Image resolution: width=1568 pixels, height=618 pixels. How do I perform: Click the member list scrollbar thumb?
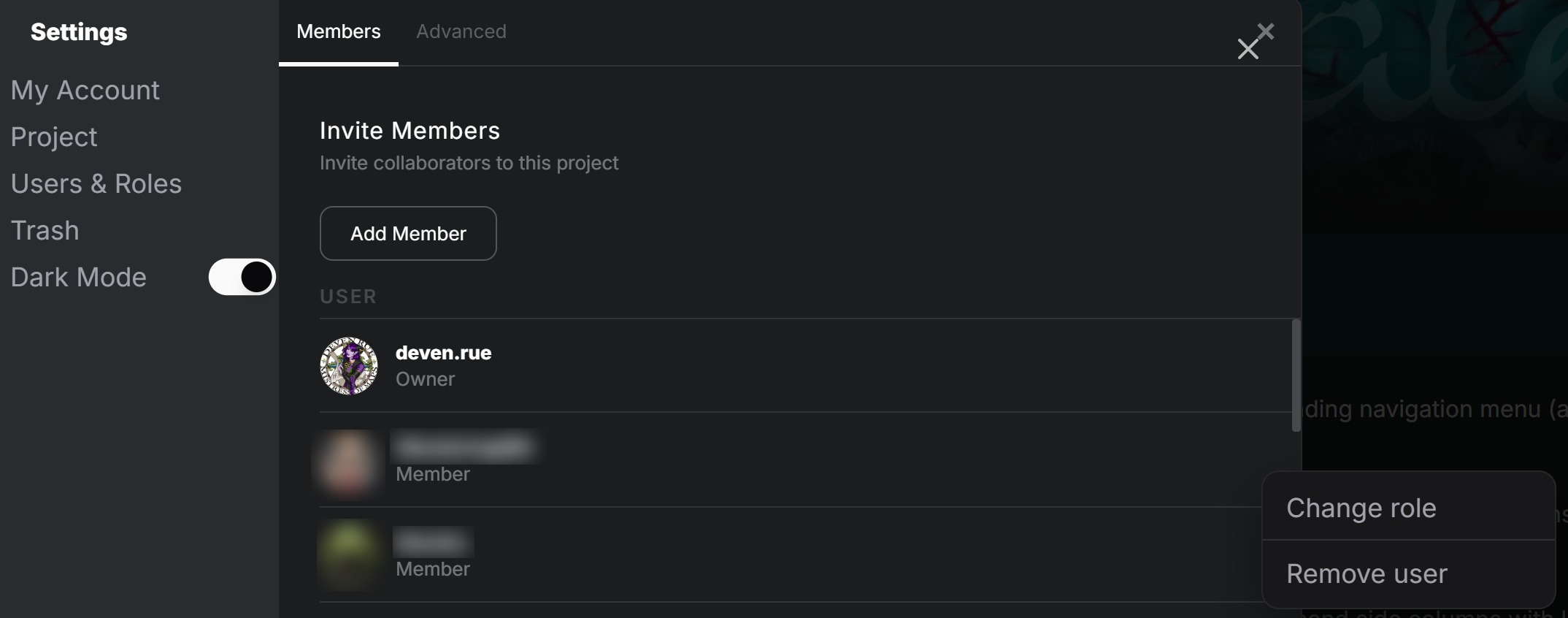1296,375
